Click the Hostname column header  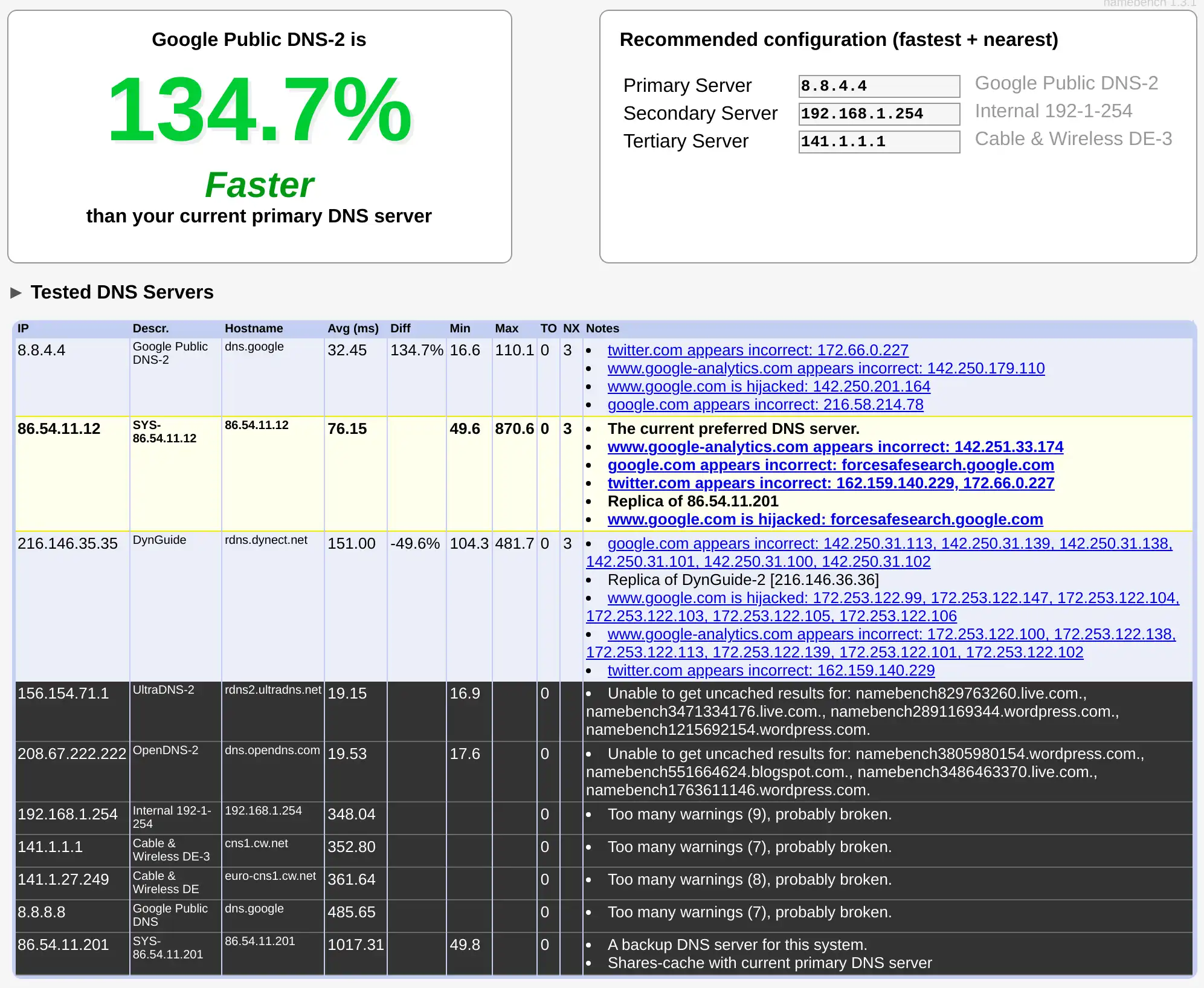(254, 329)
